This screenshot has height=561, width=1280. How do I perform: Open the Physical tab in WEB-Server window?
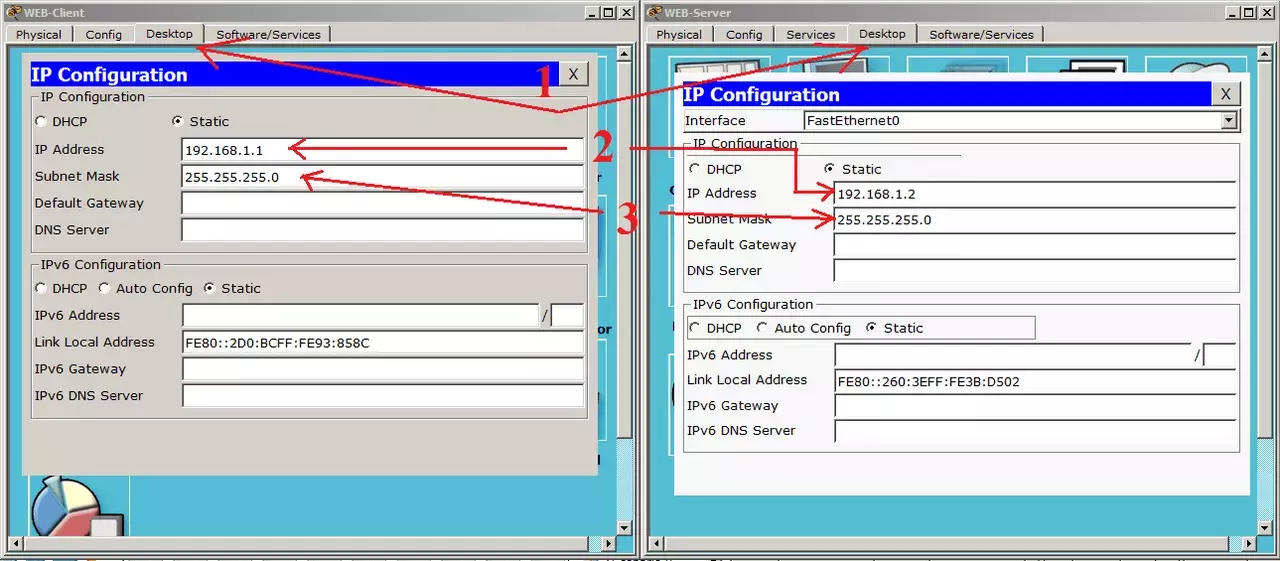coord(679,34)
